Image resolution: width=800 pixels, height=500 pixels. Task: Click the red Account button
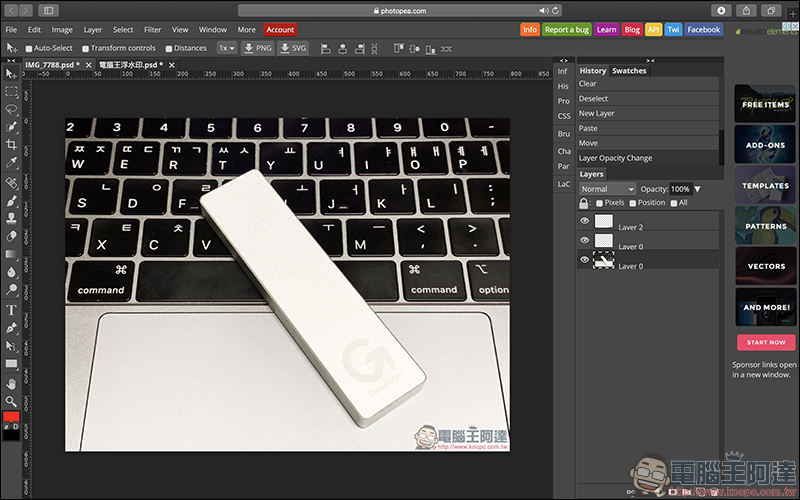[x=280, y=30]
